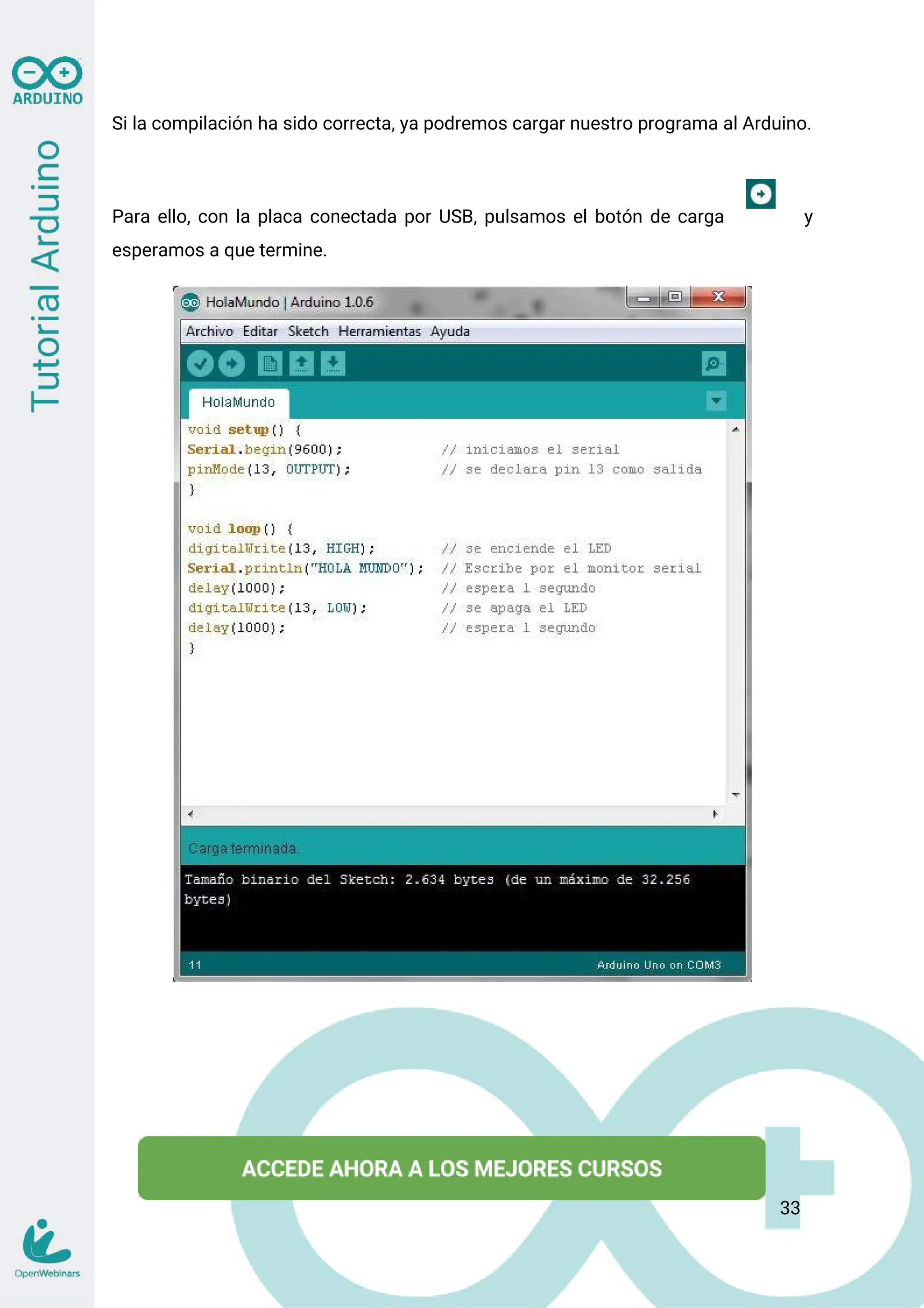Viewport: 924px width, 1308px height.
Task: Create a new sketch with the New icon
Action: [x=270, y=363]
